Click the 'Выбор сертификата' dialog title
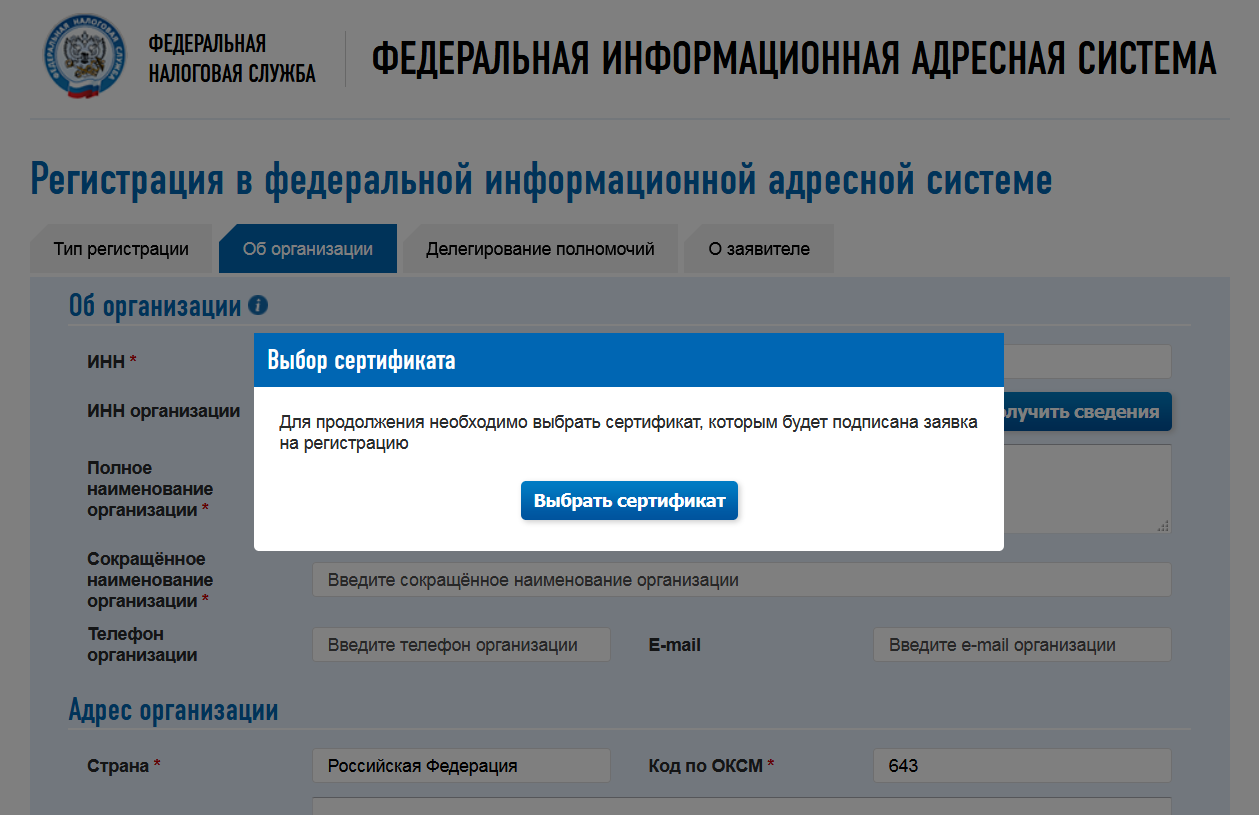Screen dimensions: 1259x815 pos(362,360)
